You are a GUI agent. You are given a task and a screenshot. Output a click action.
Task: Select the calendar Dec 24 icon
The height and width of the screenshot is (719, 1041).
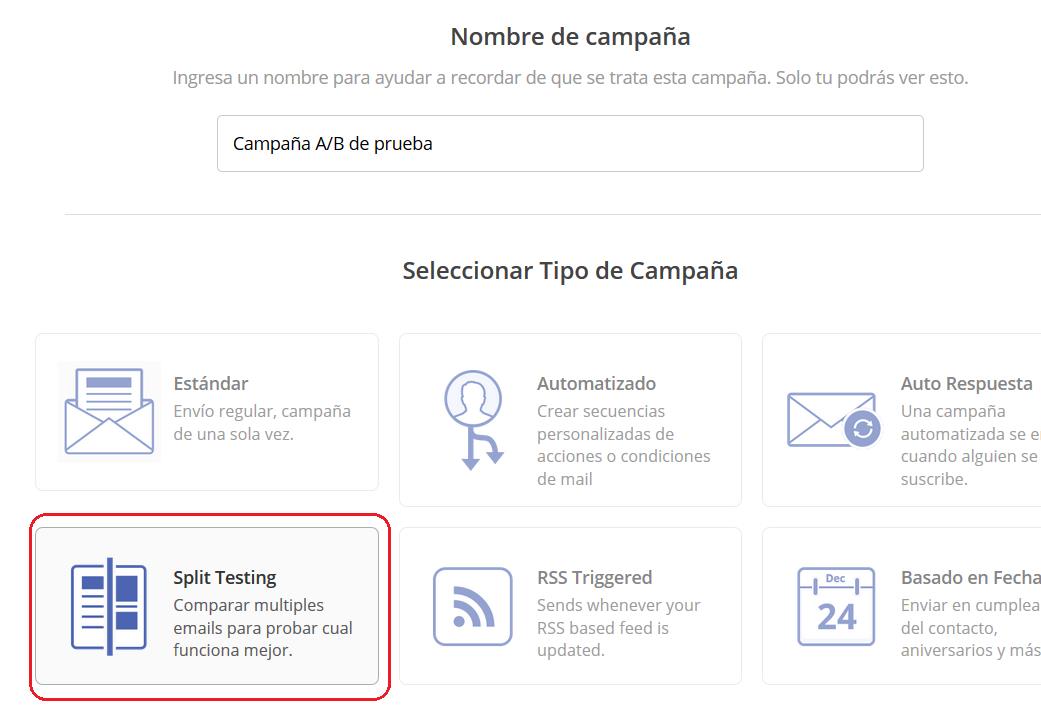[836, 606]
